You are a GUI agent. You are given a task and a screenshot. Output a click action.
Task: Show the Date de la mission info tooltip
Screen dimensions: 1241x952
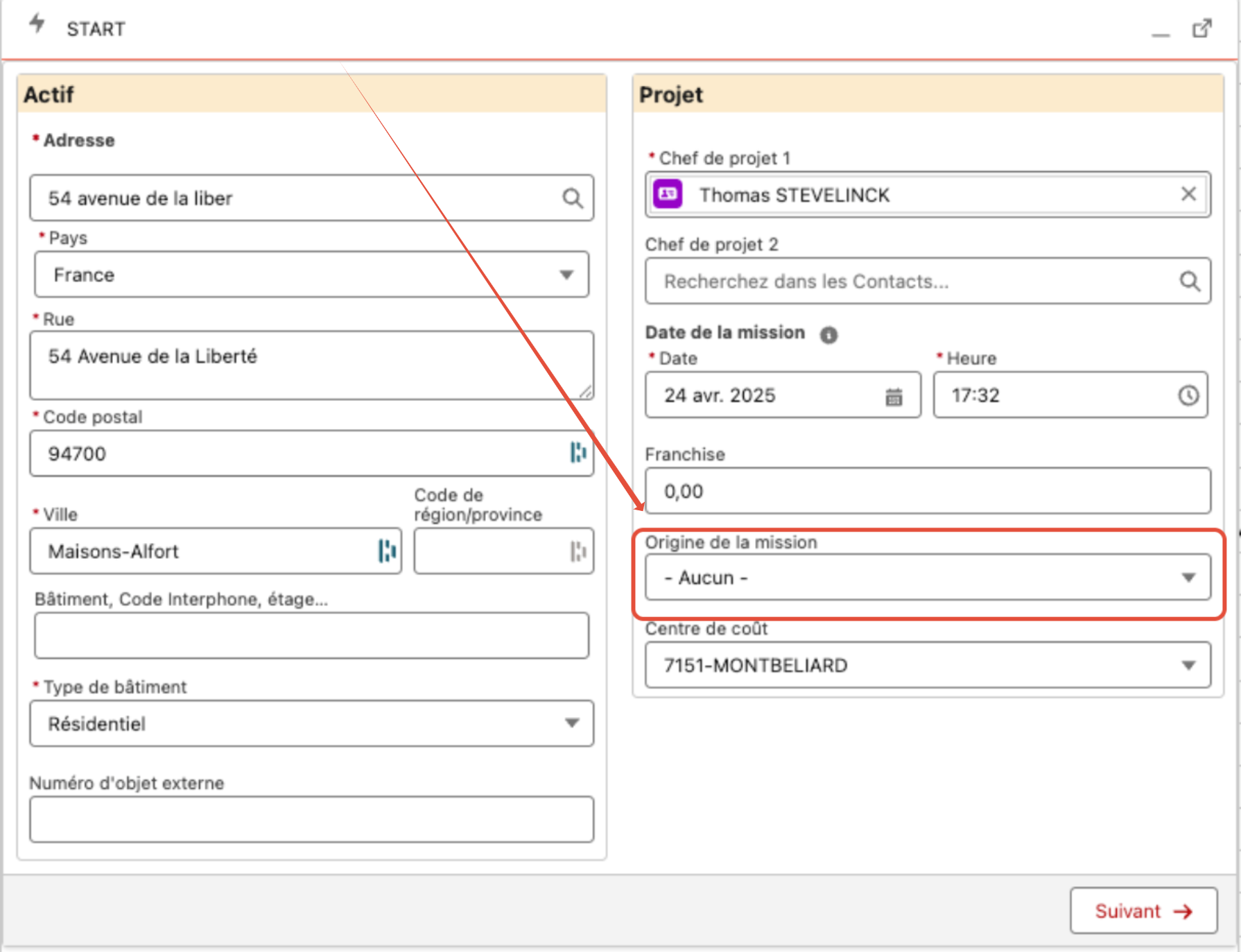click(828, 334)
